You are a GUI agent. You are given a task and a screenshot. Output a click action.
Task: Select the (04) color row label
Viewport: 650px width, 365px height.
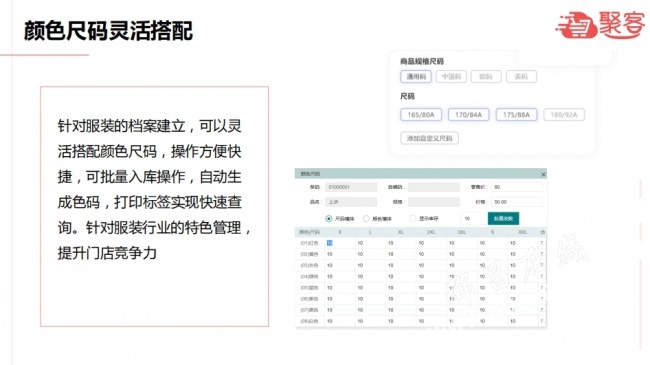pyautogui.click(x=310, y=277)
